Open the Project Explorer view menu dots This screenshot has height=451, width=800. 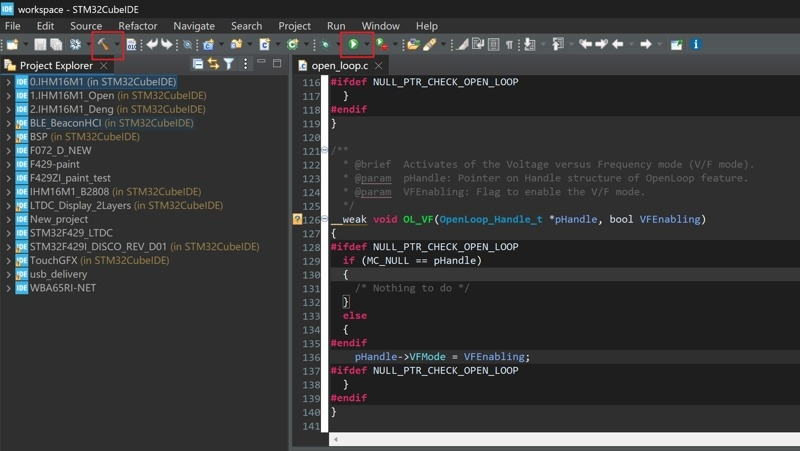point(245,64)
